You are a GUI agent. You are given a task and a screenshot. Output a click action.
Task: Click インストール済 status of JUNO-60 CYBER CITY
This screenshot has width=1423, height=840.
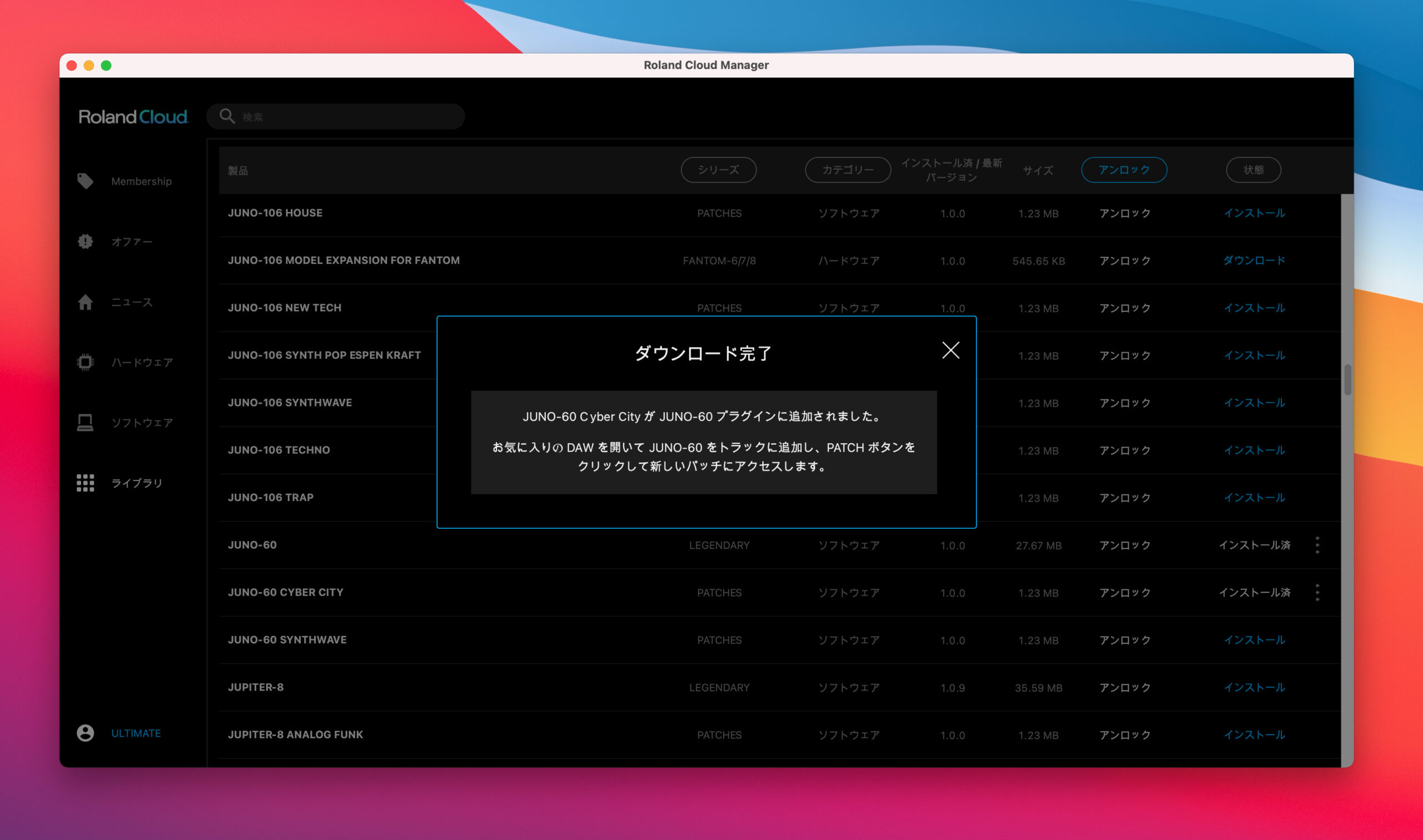[1254, 593]
